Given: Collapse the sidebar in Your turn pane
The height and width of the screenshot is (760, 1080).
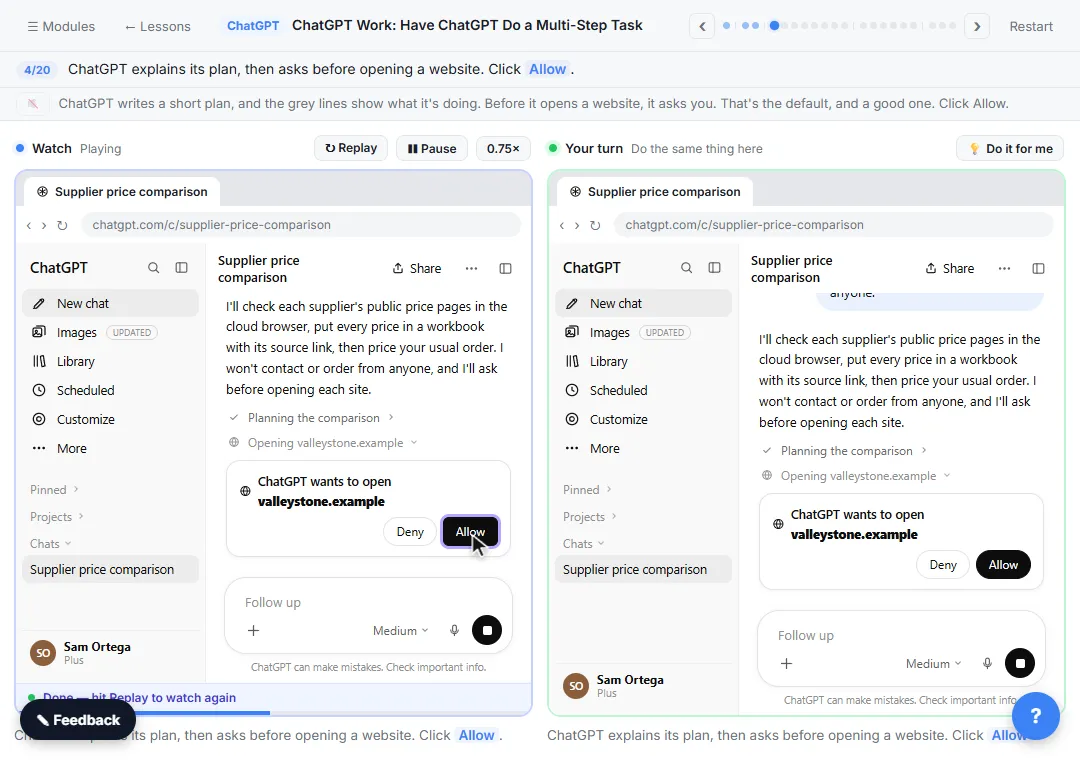Looking at the screenshot, I should point(714,267).
